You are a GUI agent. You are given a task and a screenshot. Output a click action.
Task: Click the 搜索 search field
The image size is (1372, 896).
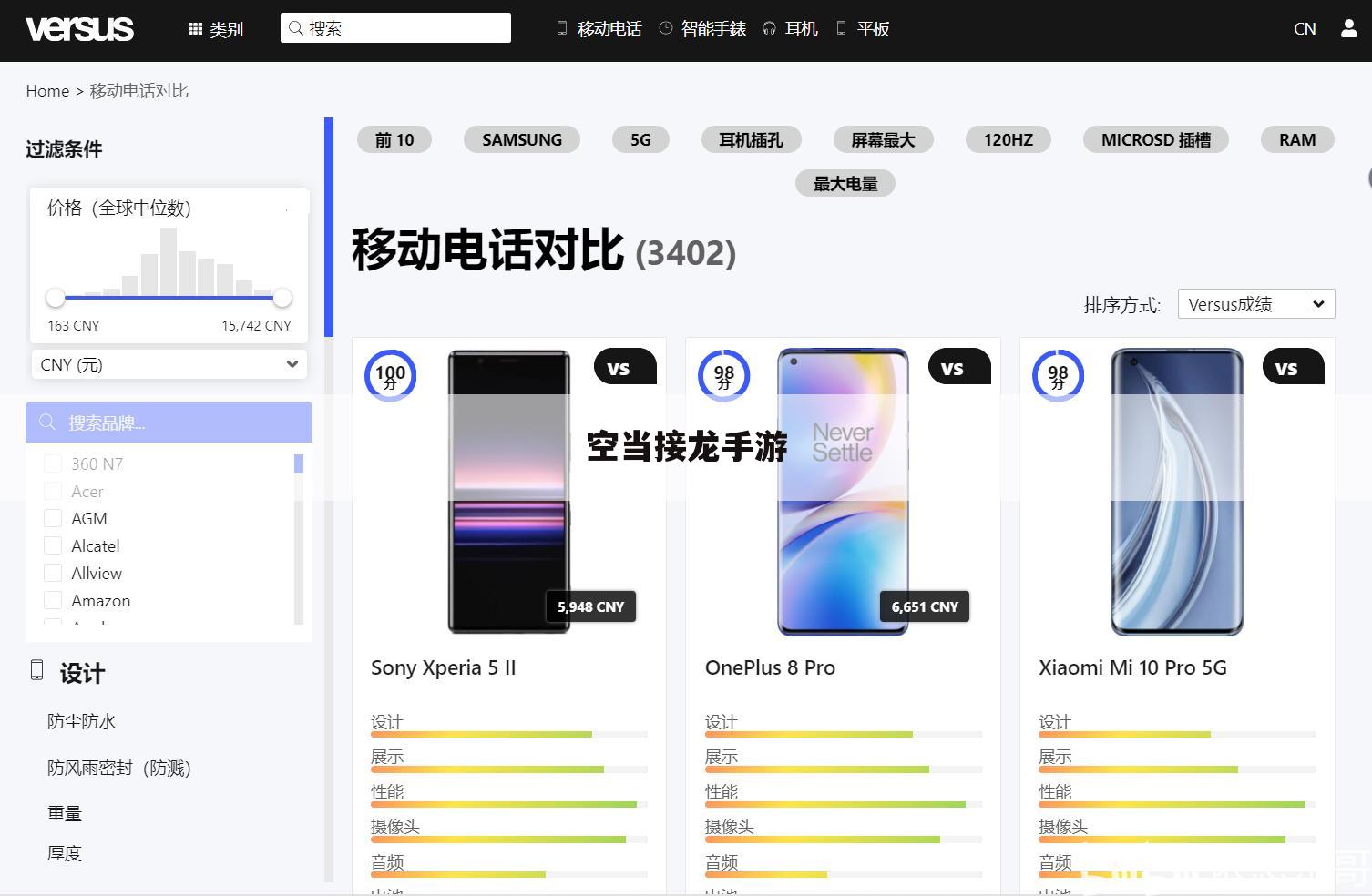click(x=395, y=28)
